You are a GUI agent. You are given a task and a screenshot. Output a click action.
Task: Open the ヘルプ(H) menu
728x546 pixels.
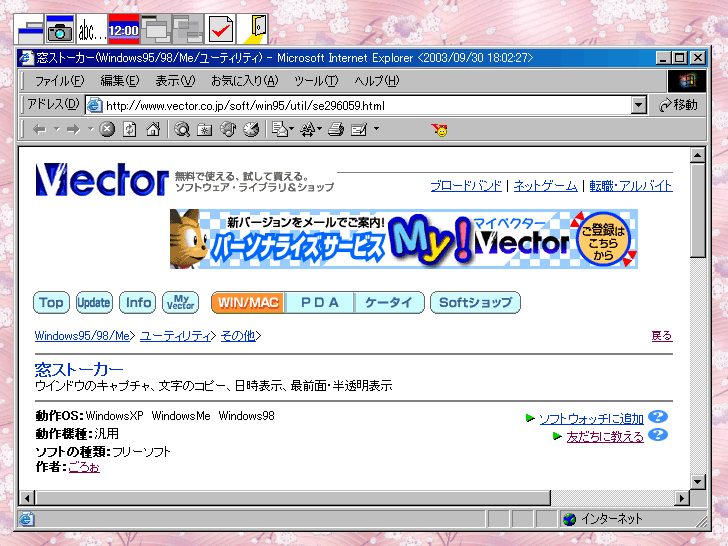377,81
